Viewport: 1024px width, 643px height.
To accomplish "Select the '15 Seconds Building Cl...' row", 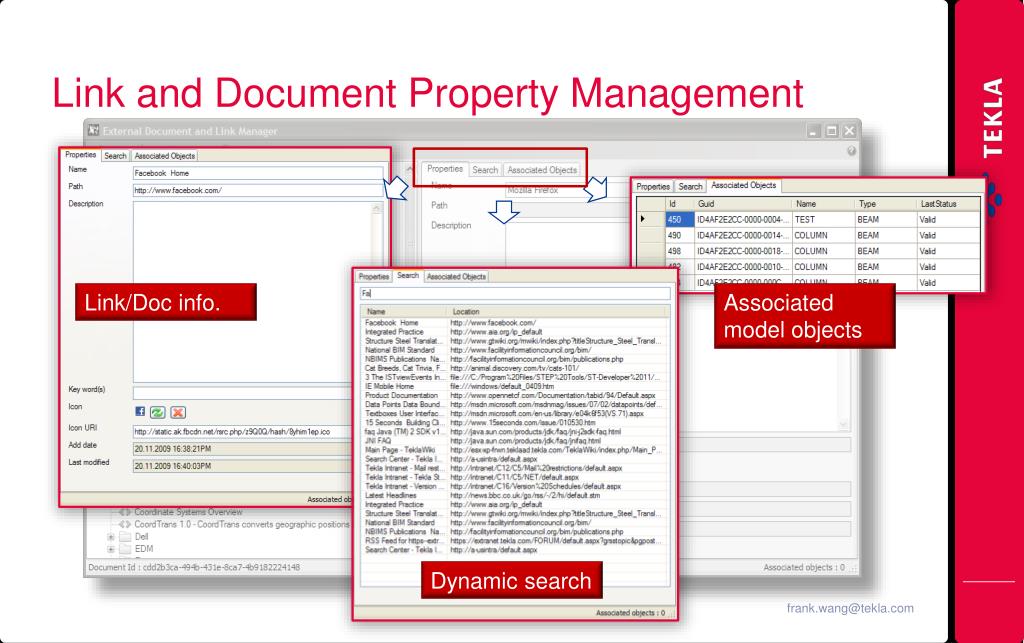I will pyautogui.click(x=515, y=422).
